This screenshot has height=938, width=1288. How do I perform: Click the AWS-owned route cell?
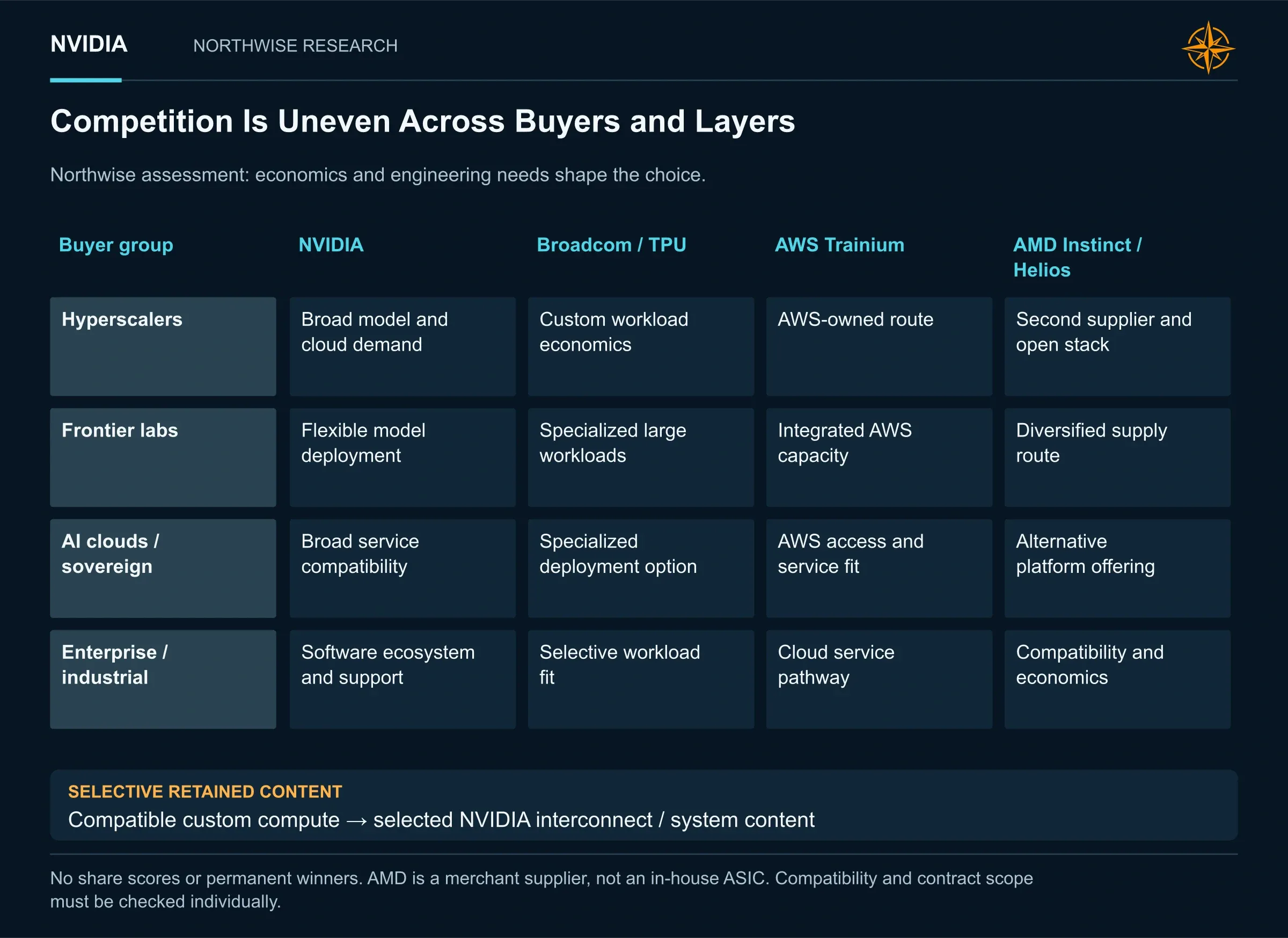[x=879, y=346]
